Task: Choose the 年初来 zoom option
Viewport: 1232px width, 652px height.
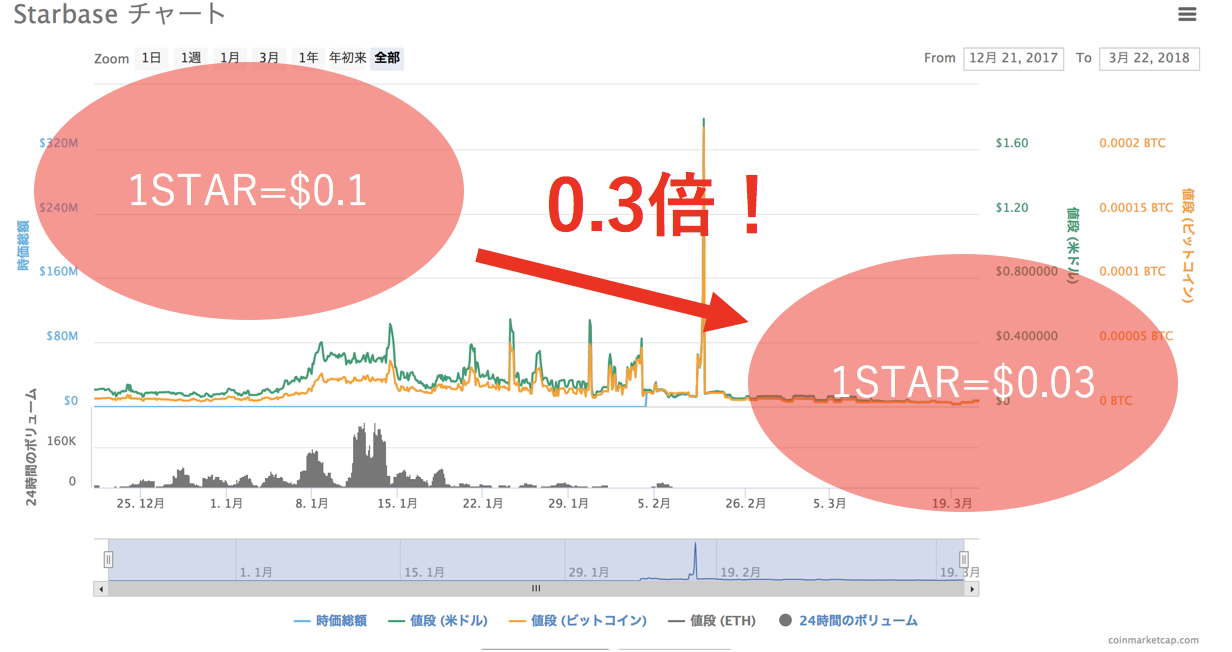Action: (348, 58)
